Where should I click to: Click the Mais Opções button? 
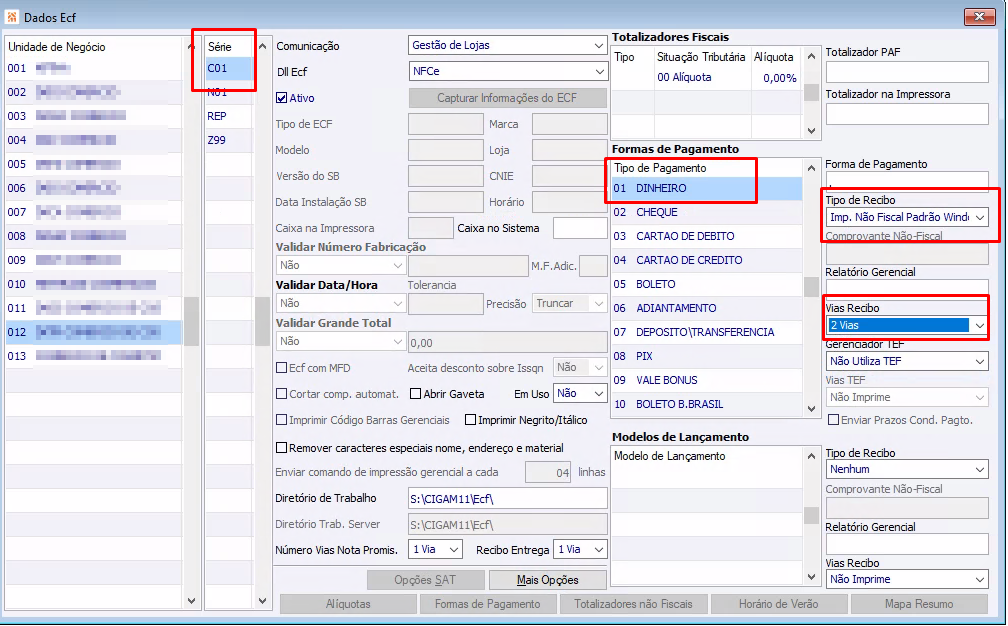click(548, 580)
